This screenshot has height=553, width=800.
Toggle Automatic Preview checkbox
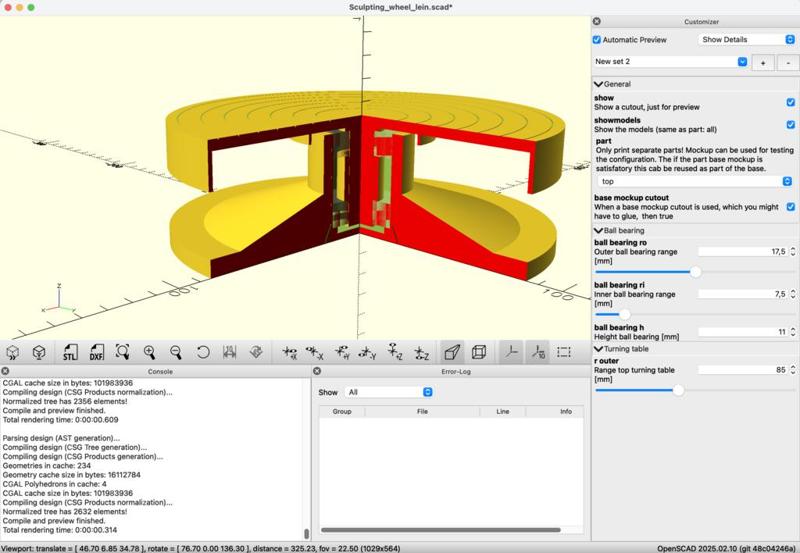pyautogui.click(x=598, y=40)
